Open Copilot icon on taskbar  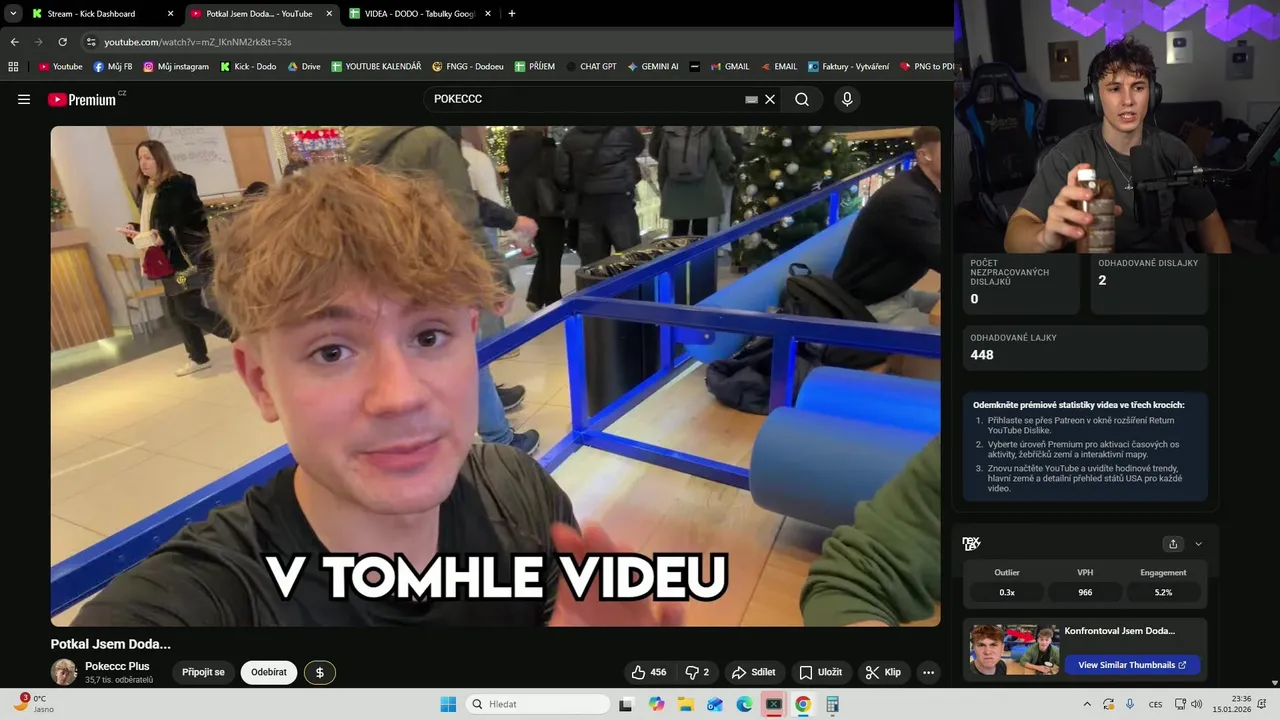656,704
